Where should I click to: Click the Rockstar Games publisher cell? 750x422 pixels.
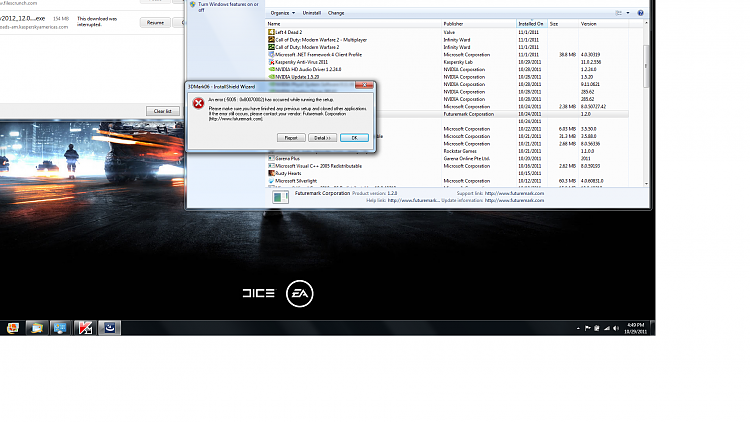460,151
